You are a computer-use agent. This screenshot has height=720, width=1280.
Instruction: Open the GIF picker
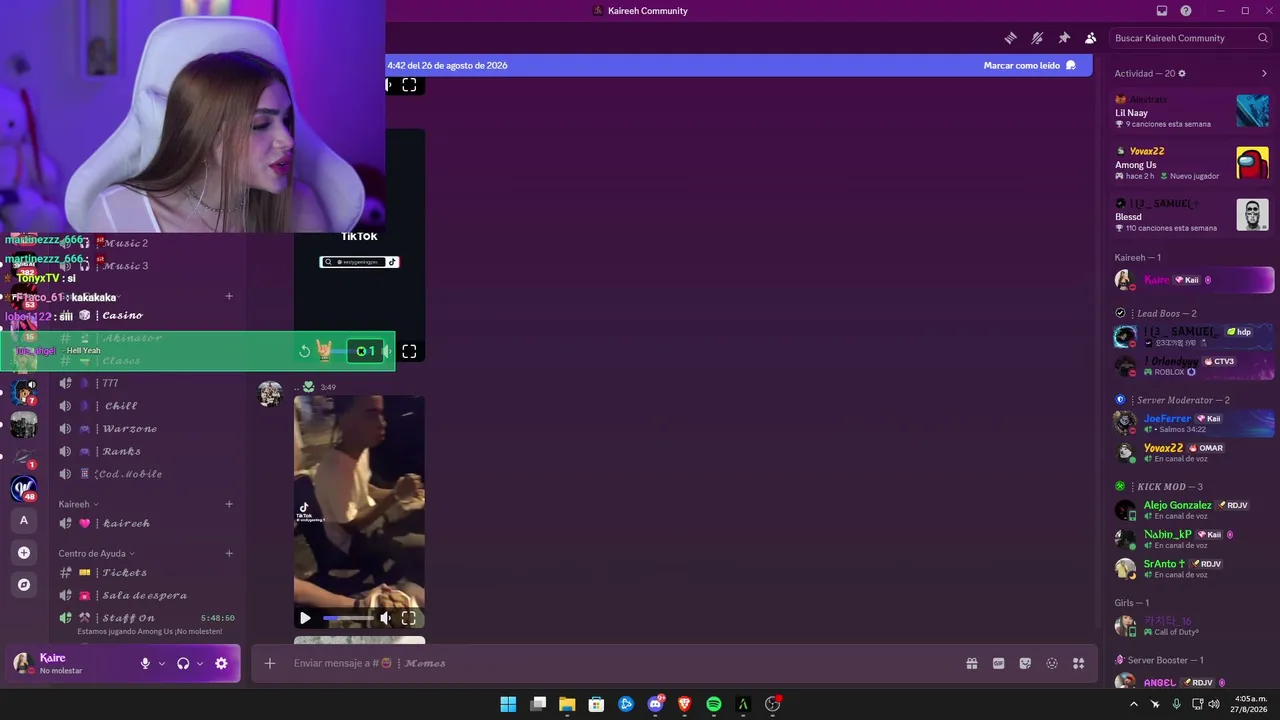point(998,663)
